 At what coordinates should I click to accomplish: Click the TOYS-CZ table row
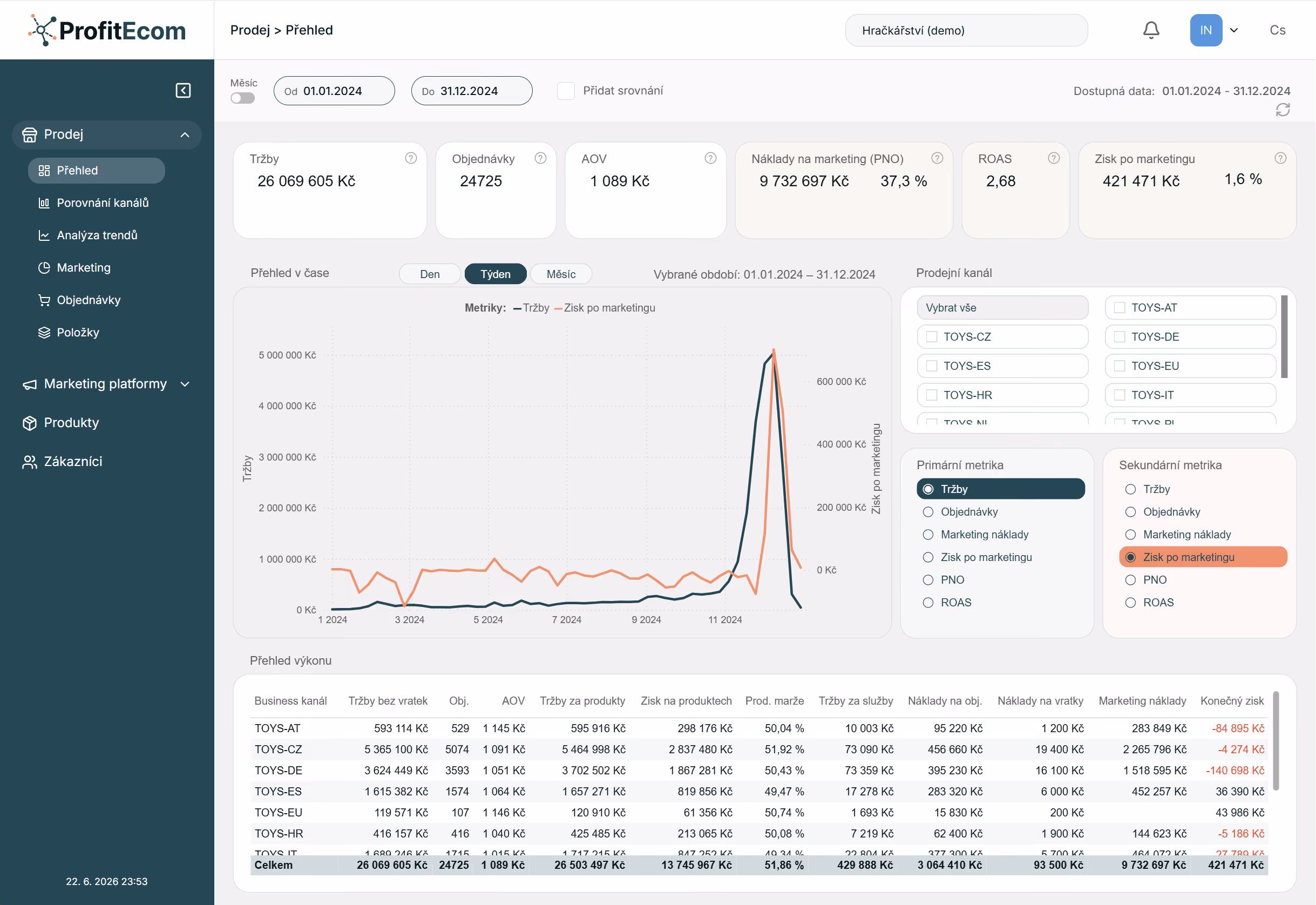(x=759, y=749)
